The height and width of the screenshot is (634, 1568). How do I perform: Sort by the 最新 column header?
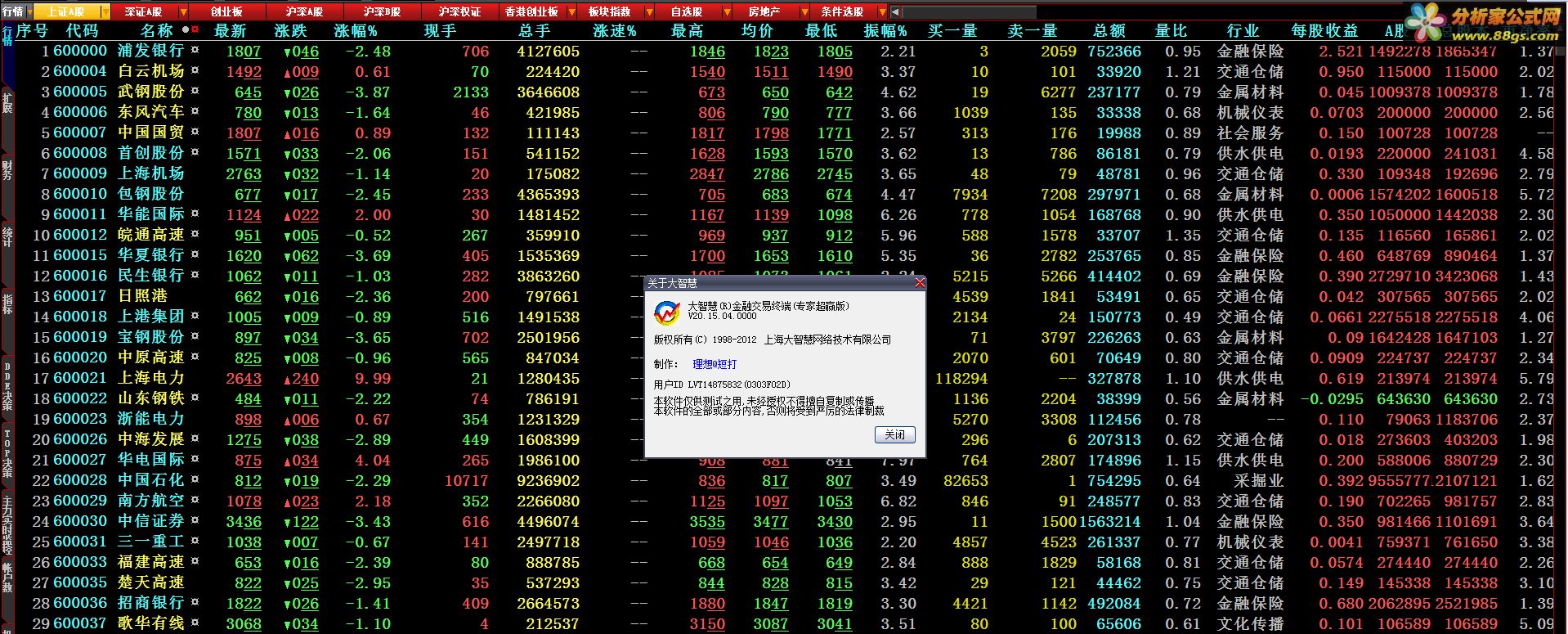(231, 30)
